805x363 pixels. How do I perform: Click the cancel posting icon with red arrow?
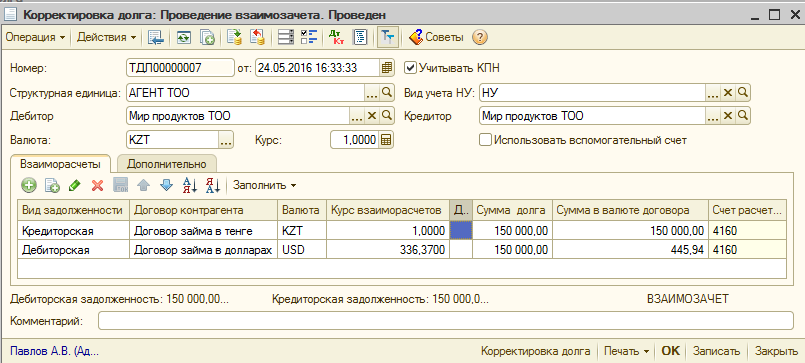pos(257,37)
